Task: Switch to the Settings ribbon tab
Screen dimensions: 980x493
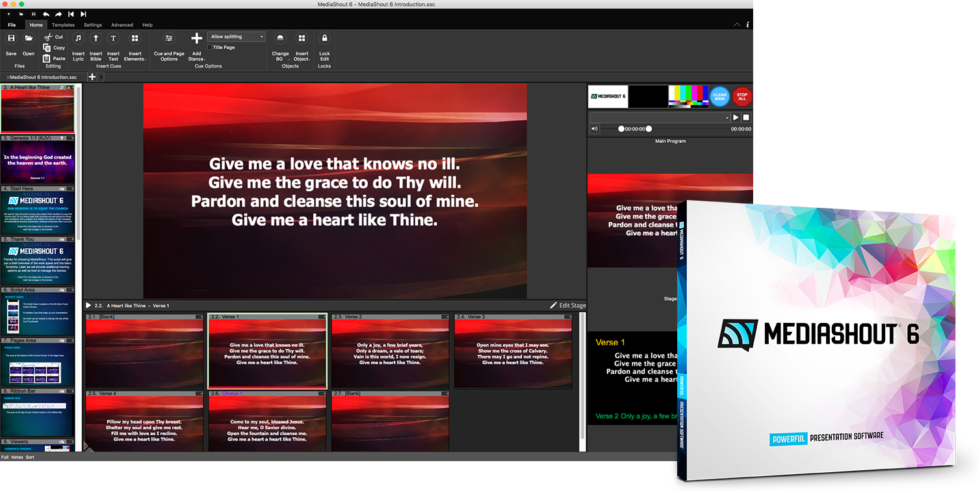Action: point(92,25)
